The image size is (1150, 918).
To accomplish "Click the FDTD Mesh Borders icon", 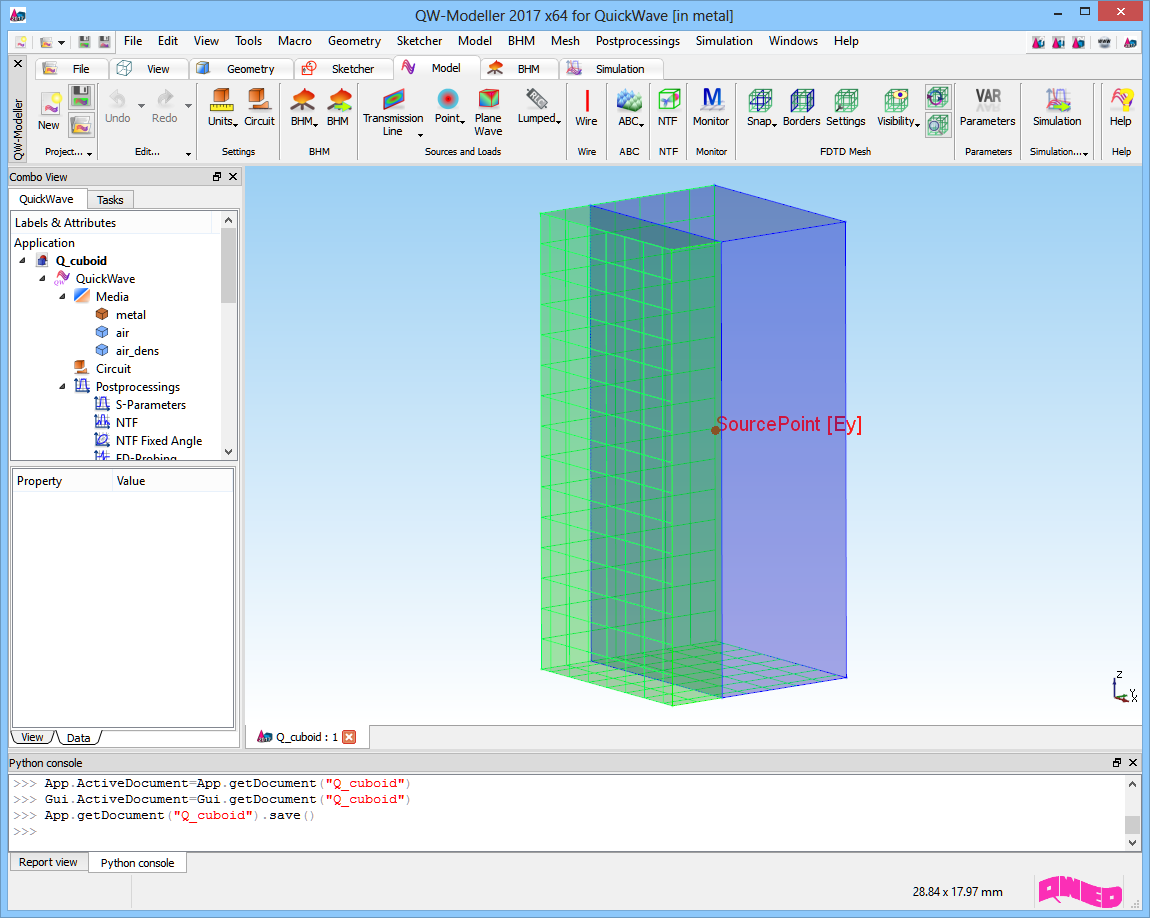I will (802, 100).
